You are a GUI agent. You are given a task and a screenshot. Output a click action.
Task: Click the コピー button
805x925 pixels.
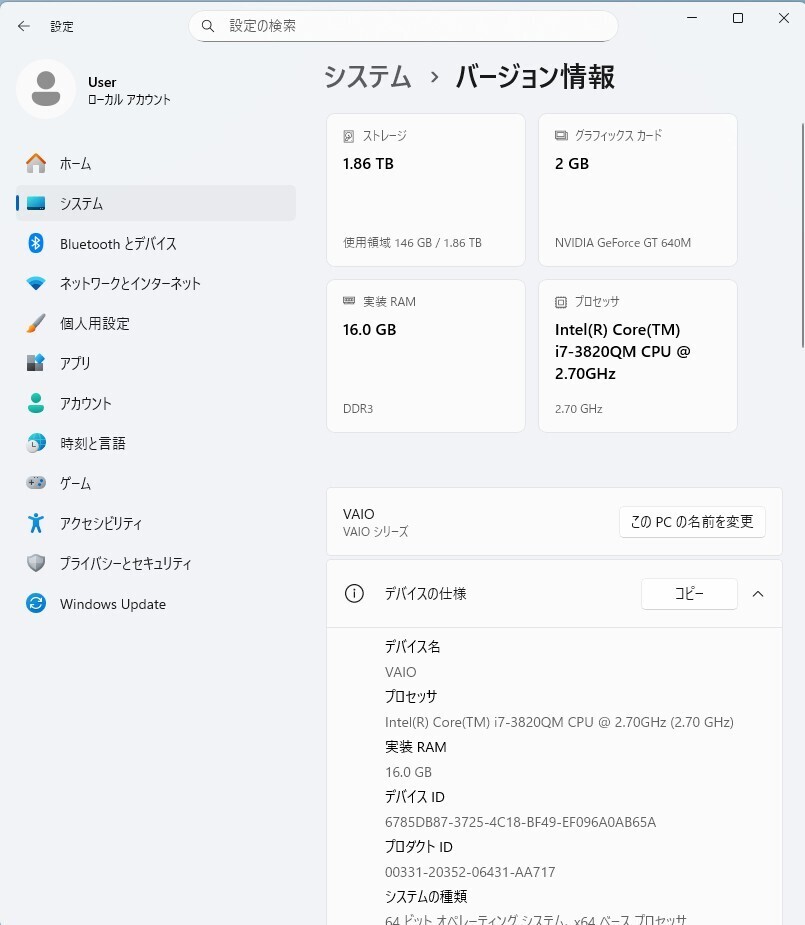[689, 593]
